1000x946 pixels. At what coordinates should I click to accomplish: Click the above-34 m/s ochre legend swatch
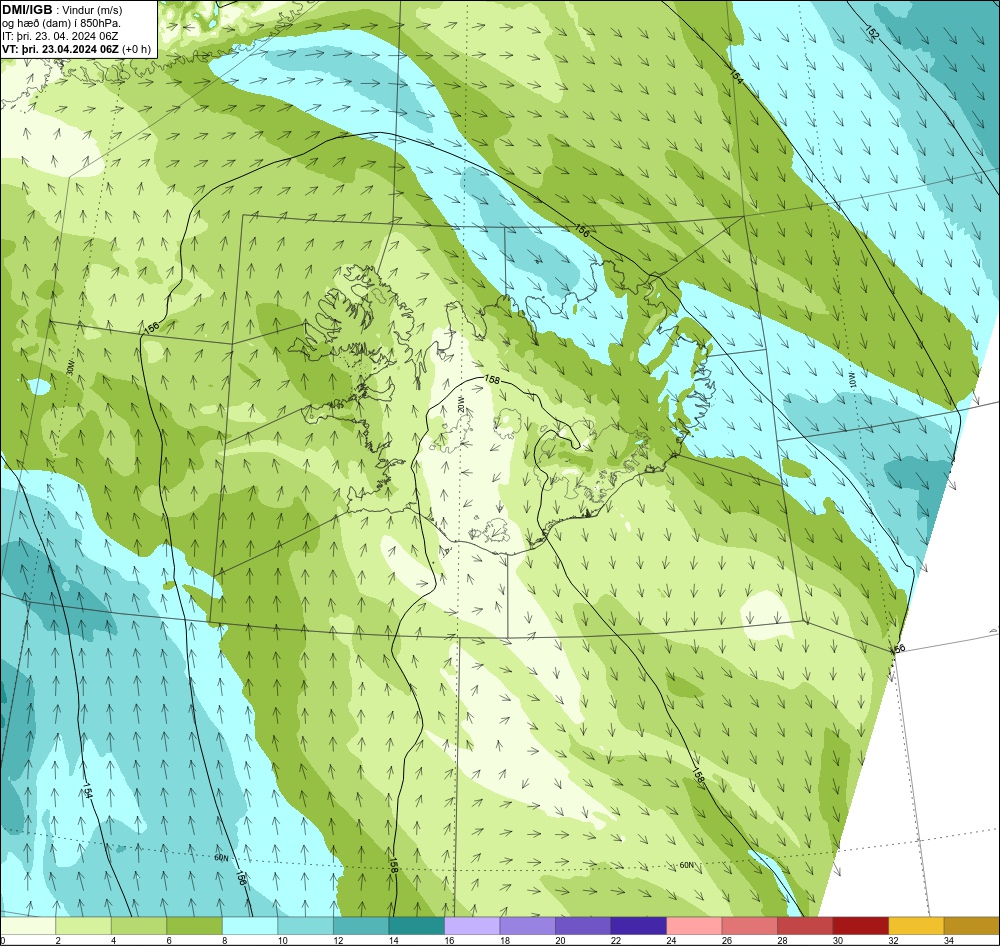pos(971,926)
